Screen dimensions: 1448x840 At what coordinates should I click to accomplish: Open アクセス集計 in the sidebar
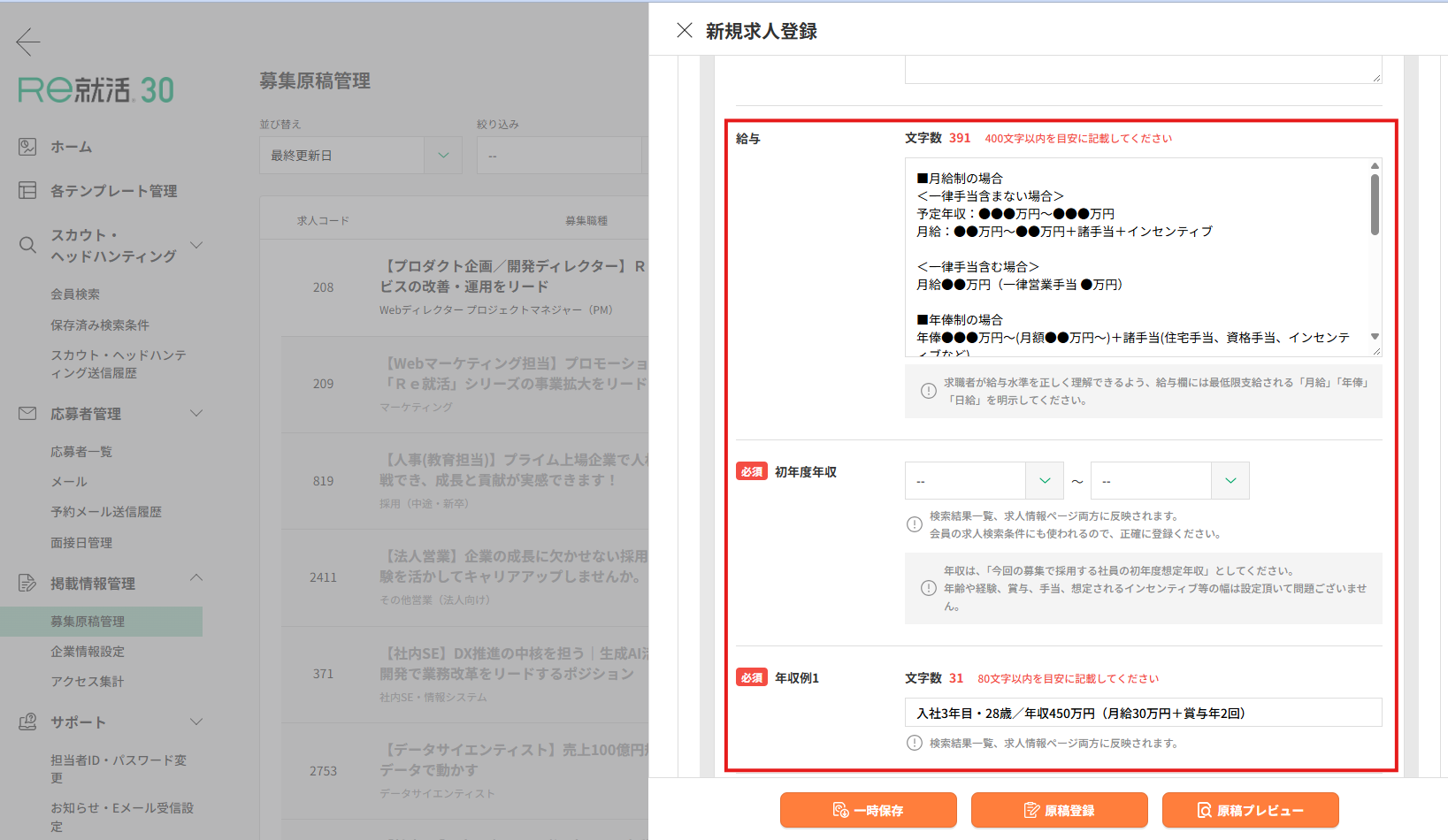tap(88, 682)
